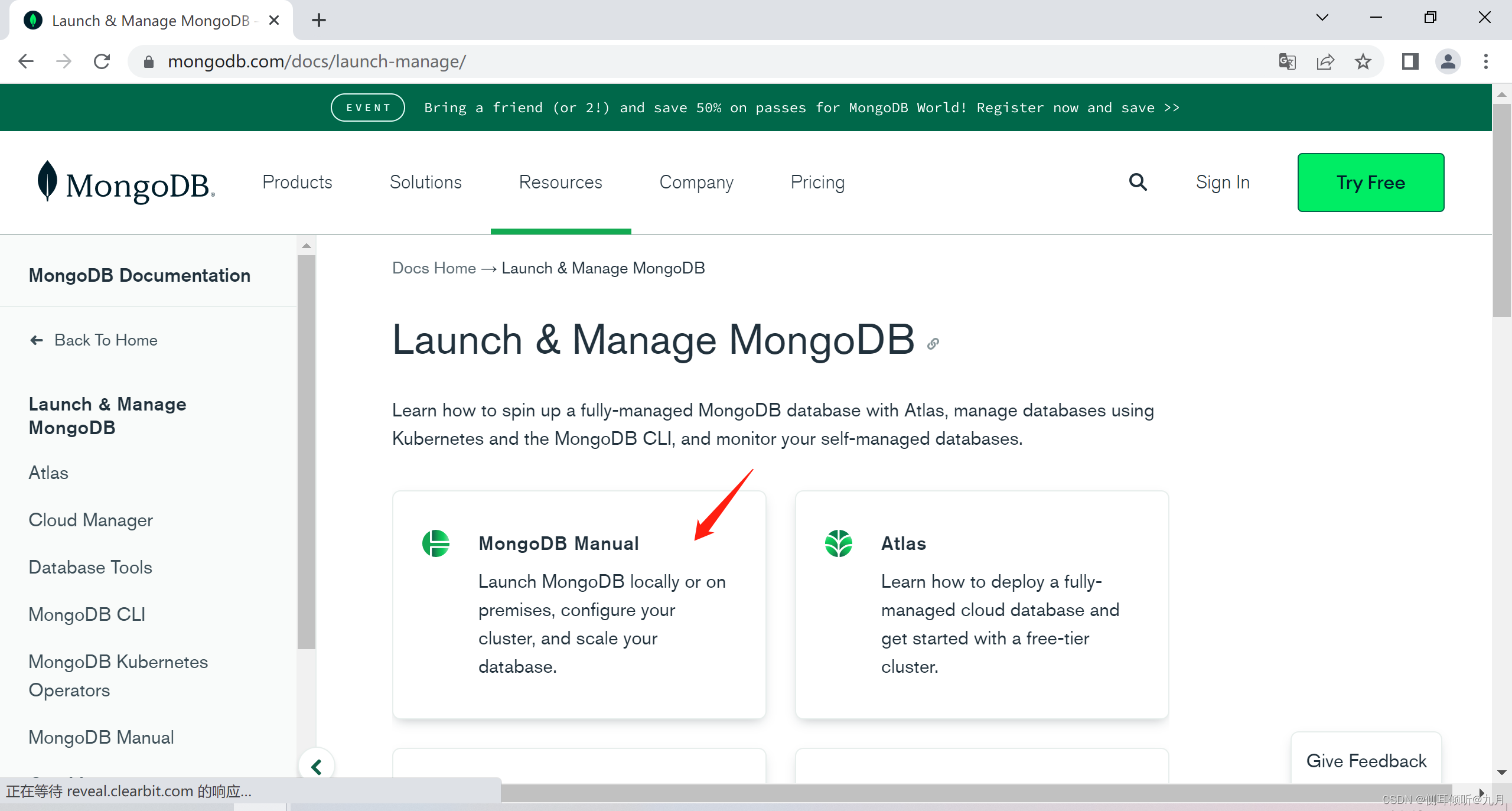Open a new browser tab
Viewport: 1512px width, 811px height.
[319, 20]
